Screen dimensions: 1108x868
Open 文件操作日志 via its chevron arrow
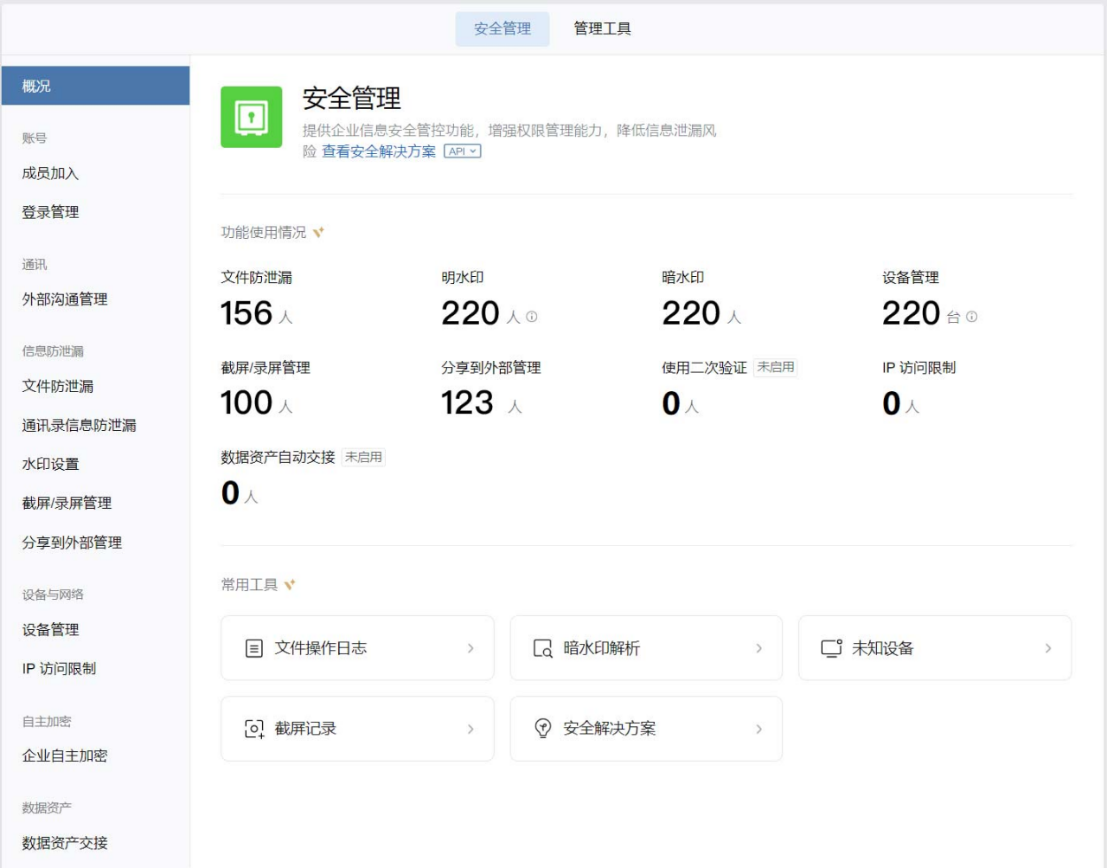tap(470, 648)
